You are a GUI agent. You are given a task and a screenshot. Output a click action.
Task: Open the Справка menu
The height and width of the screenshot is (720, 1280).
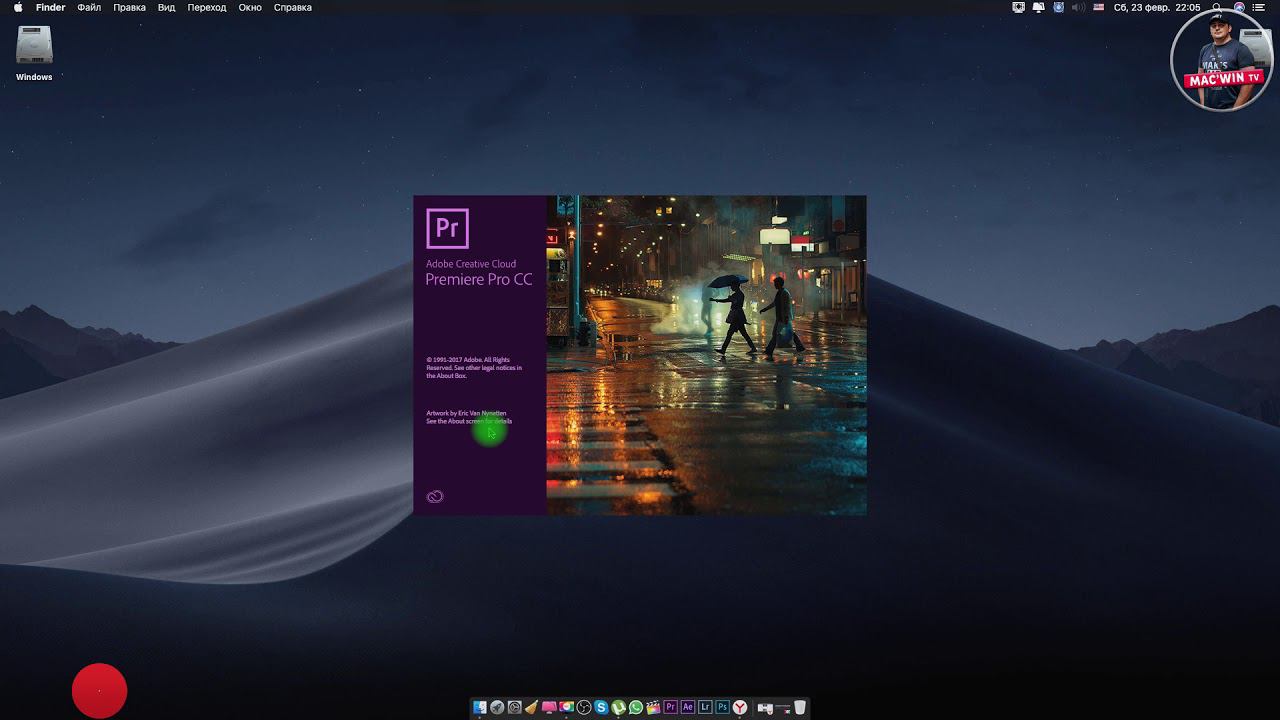click(x=293, y=7)
